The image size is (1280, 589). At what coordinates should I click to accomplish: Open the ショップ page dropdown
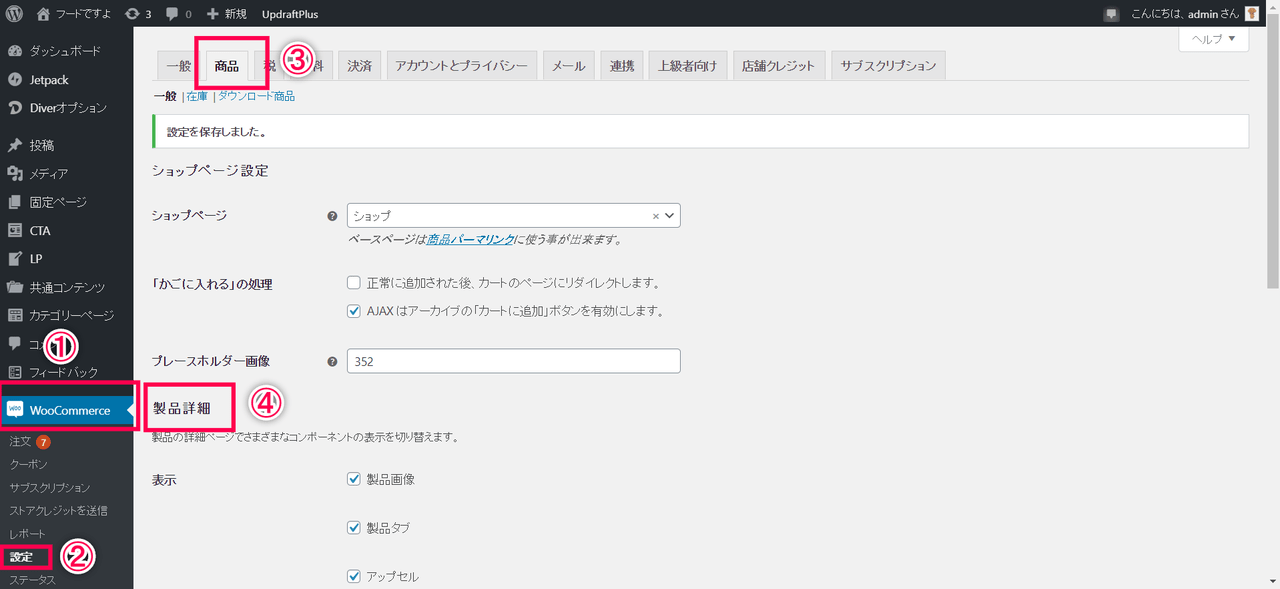[513, 216]
